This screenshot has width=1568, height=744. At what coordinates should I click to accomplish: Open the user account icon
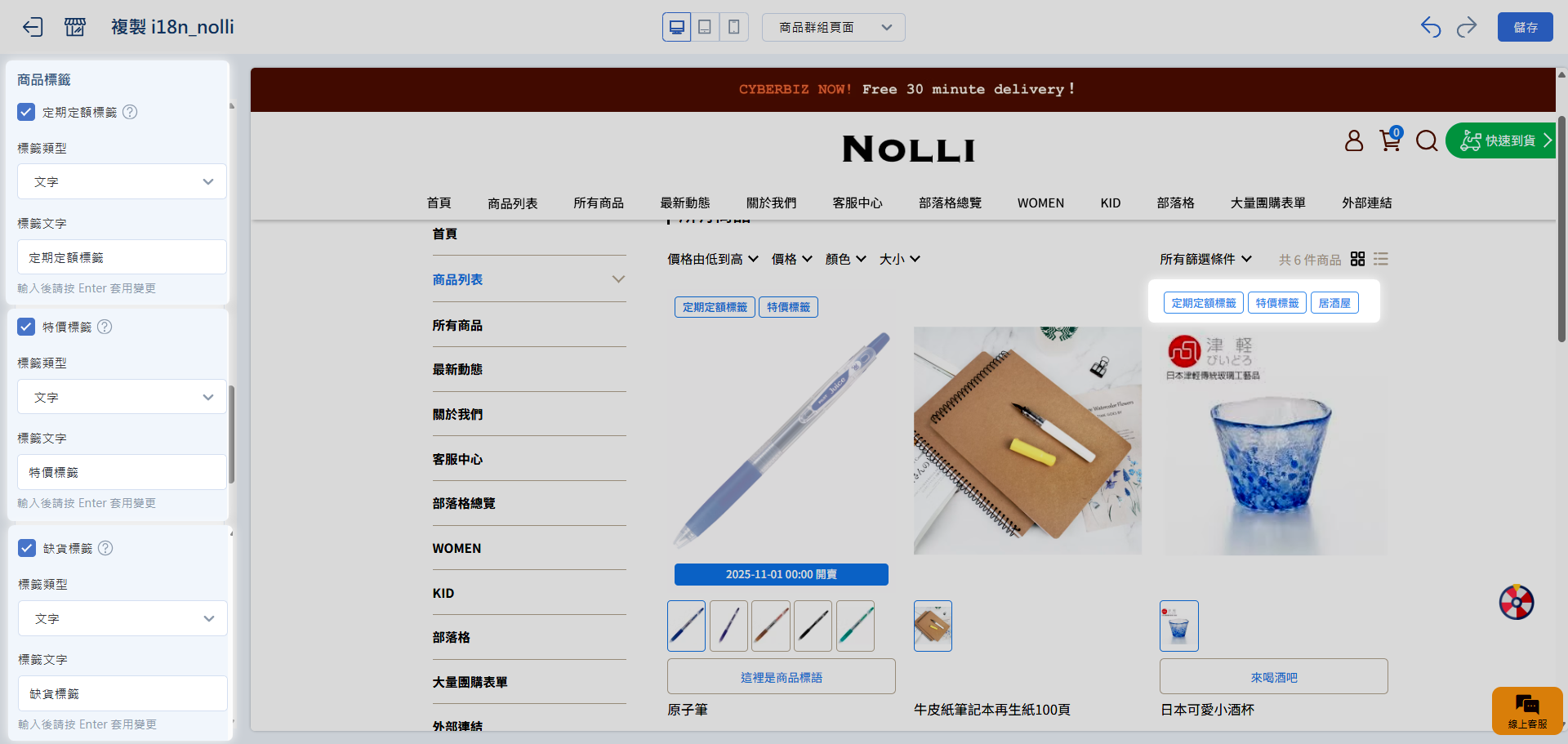1353,140
